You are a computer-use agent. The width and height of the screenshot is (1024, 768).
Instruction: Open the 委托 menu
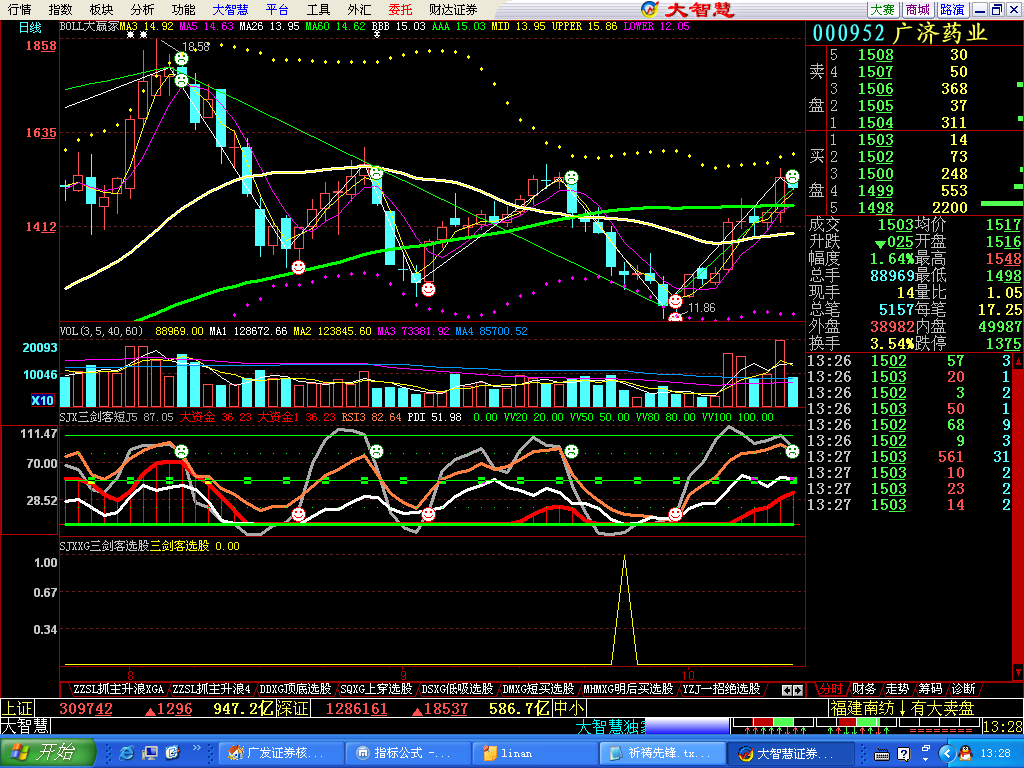400,10
